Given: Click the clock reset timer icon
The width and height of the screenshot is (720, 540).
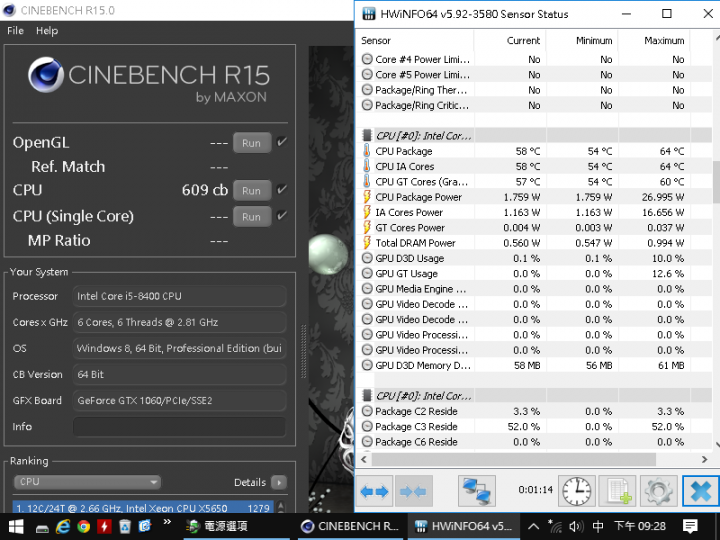Looking at the screenshot, I should [577, 491].
